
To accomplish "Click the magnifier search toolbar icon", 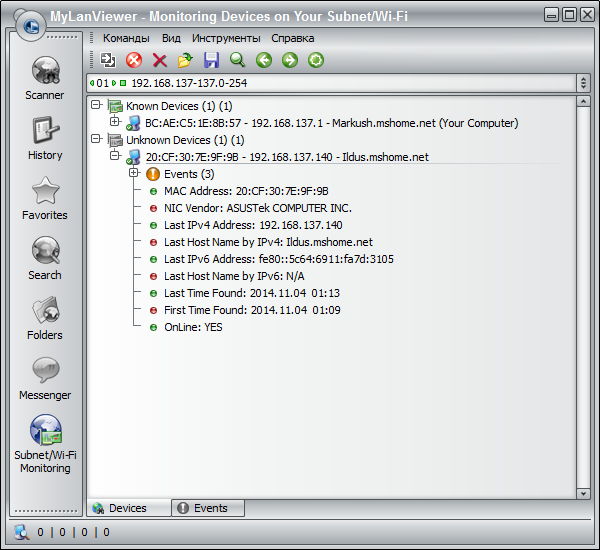I will click(x=237, y=61).
